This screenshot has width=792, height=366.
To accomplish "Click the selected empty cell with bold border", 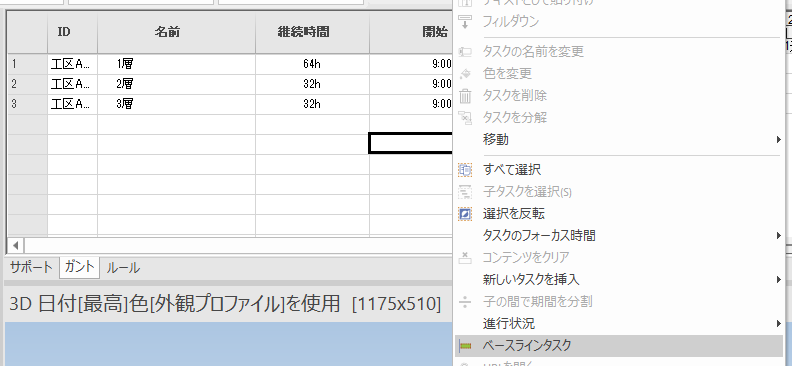I will point(411,143).
